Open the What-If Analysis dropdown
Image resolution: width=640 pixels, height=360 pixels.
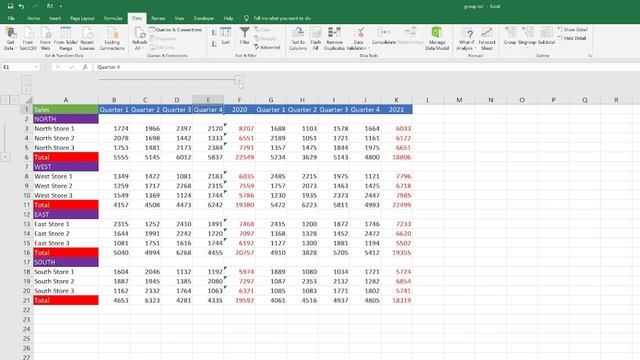(466, 39)
